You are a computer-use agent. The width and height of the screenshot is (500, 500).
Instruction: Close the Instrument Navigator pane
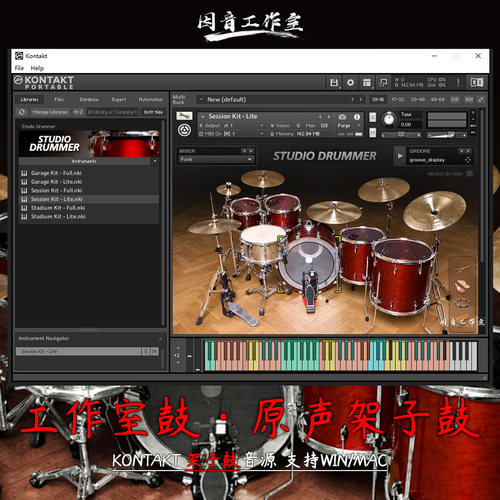[x=160, y=339]
